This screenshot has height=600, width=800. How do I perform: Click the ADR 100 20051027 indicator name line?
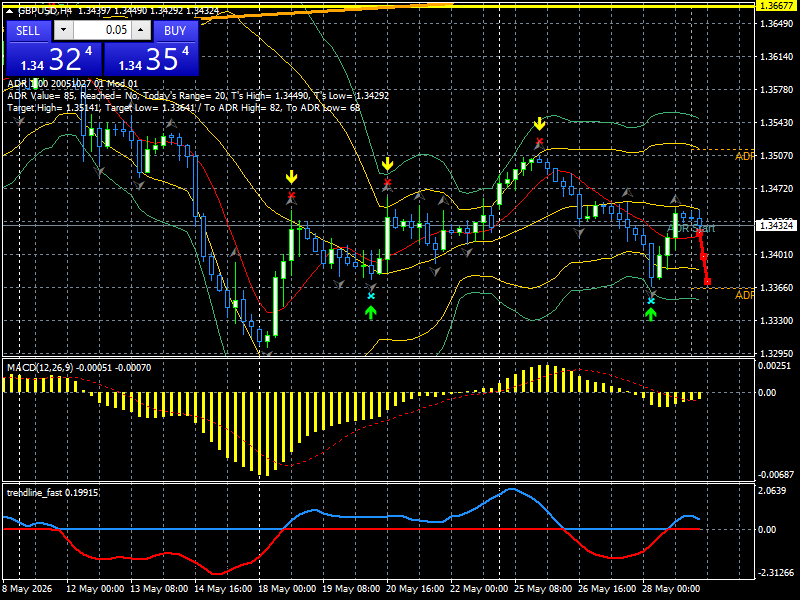(72, 84)
